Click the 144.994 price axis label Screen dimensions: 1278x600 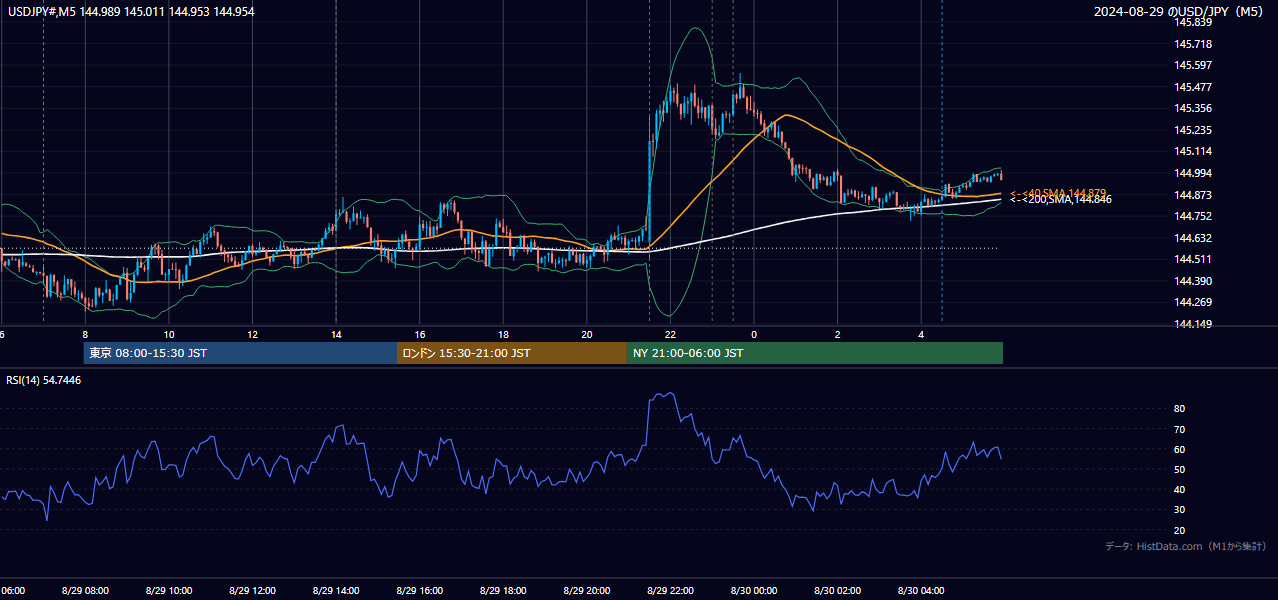tap(1193, 173)
